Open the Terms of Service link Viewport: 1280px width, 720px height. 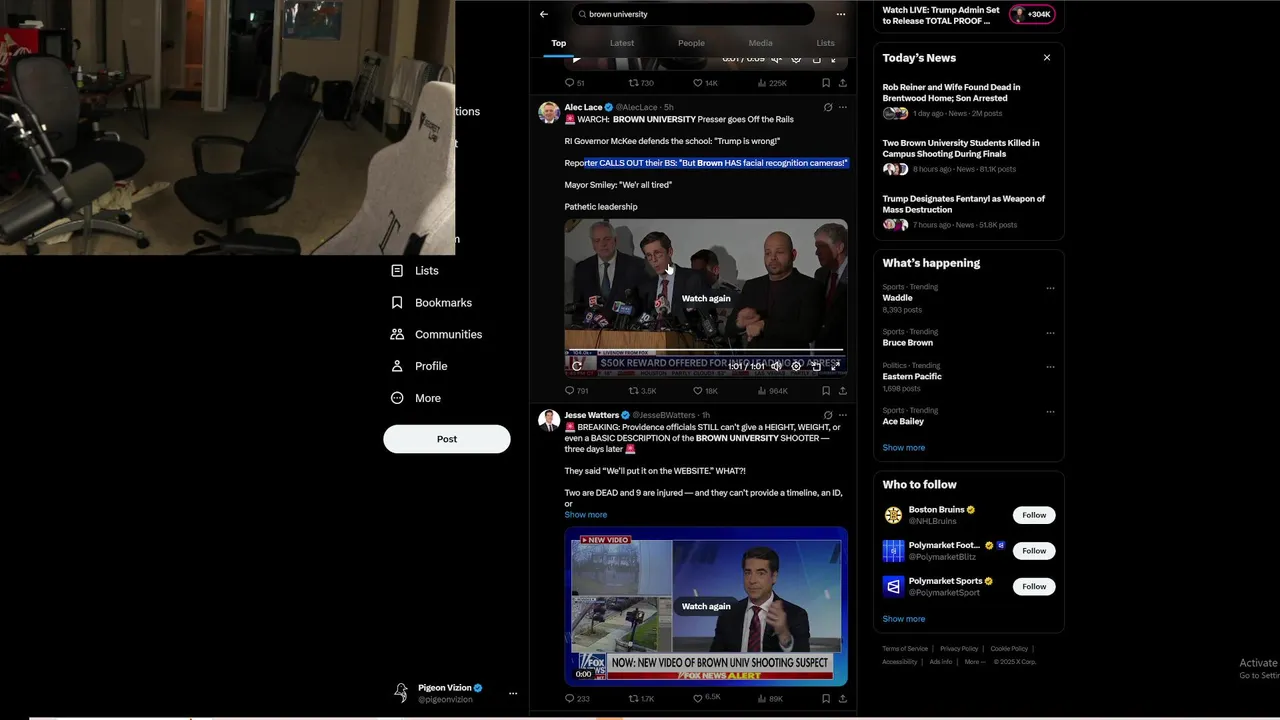[x=905, y=649]
